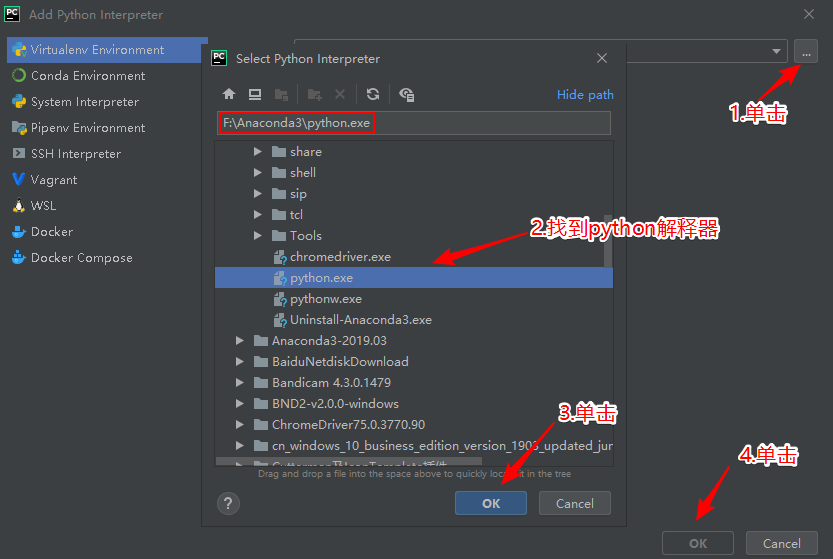Click the browse ellipsis button
833x559 pixels.
click(x=805, y=51)
